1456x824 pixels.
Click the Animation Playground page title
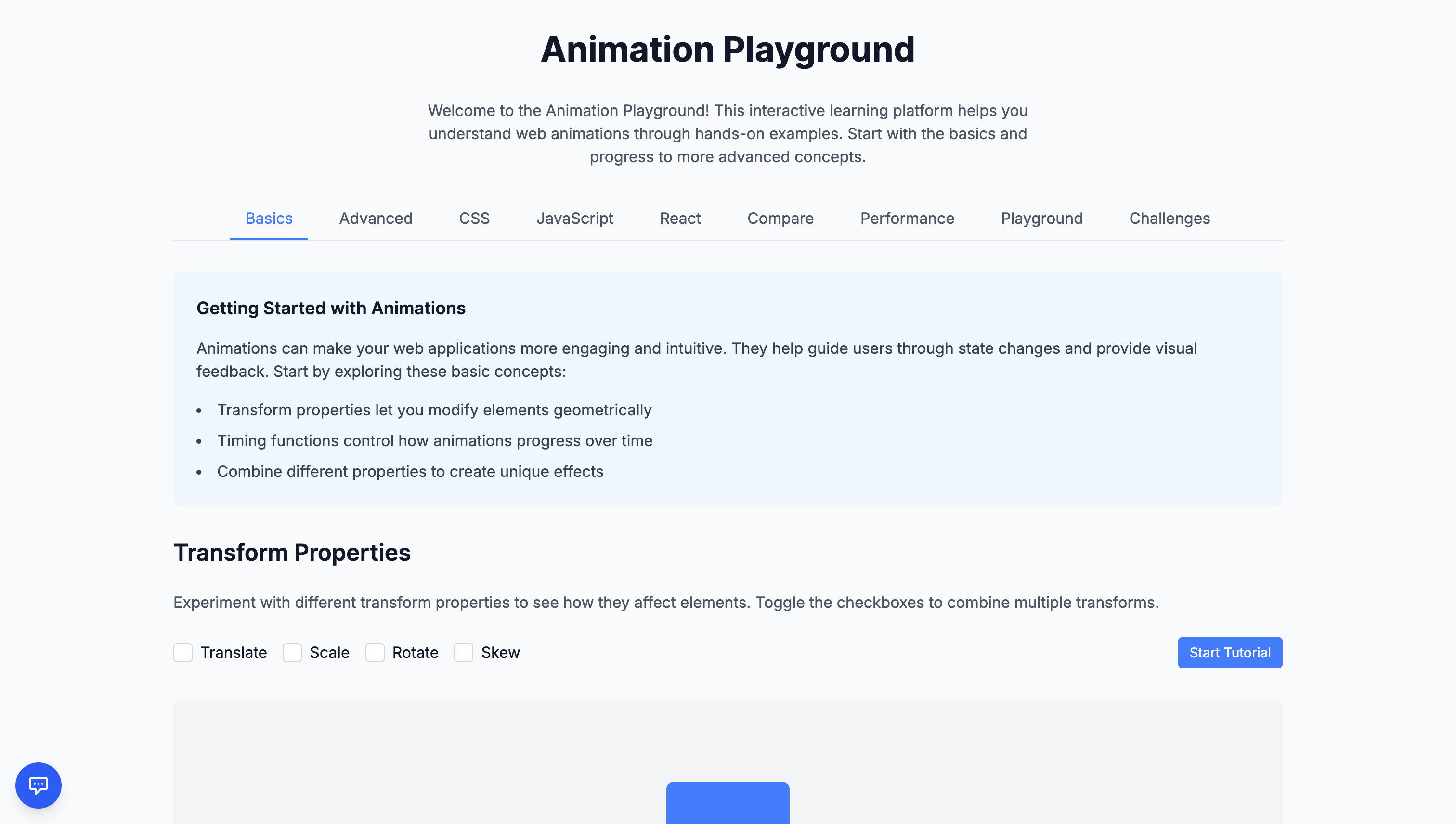728,49
